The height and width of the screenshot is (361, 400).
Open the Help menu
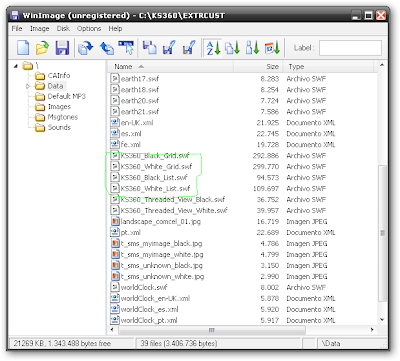pyautogui.click(x=115, y=29)
